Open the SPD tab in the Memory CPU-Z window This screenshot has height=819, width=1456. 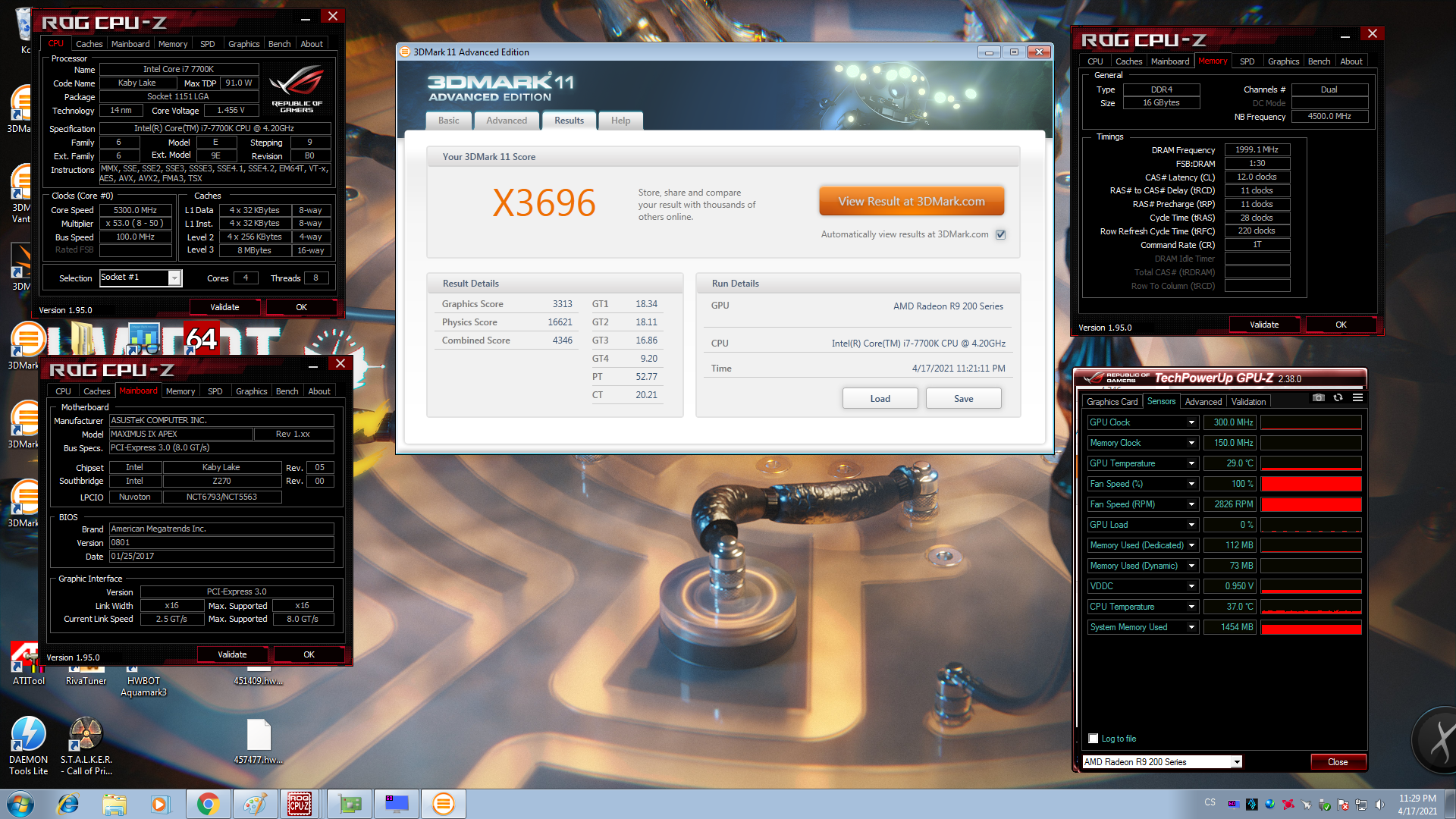click(x=1247, y=61)
